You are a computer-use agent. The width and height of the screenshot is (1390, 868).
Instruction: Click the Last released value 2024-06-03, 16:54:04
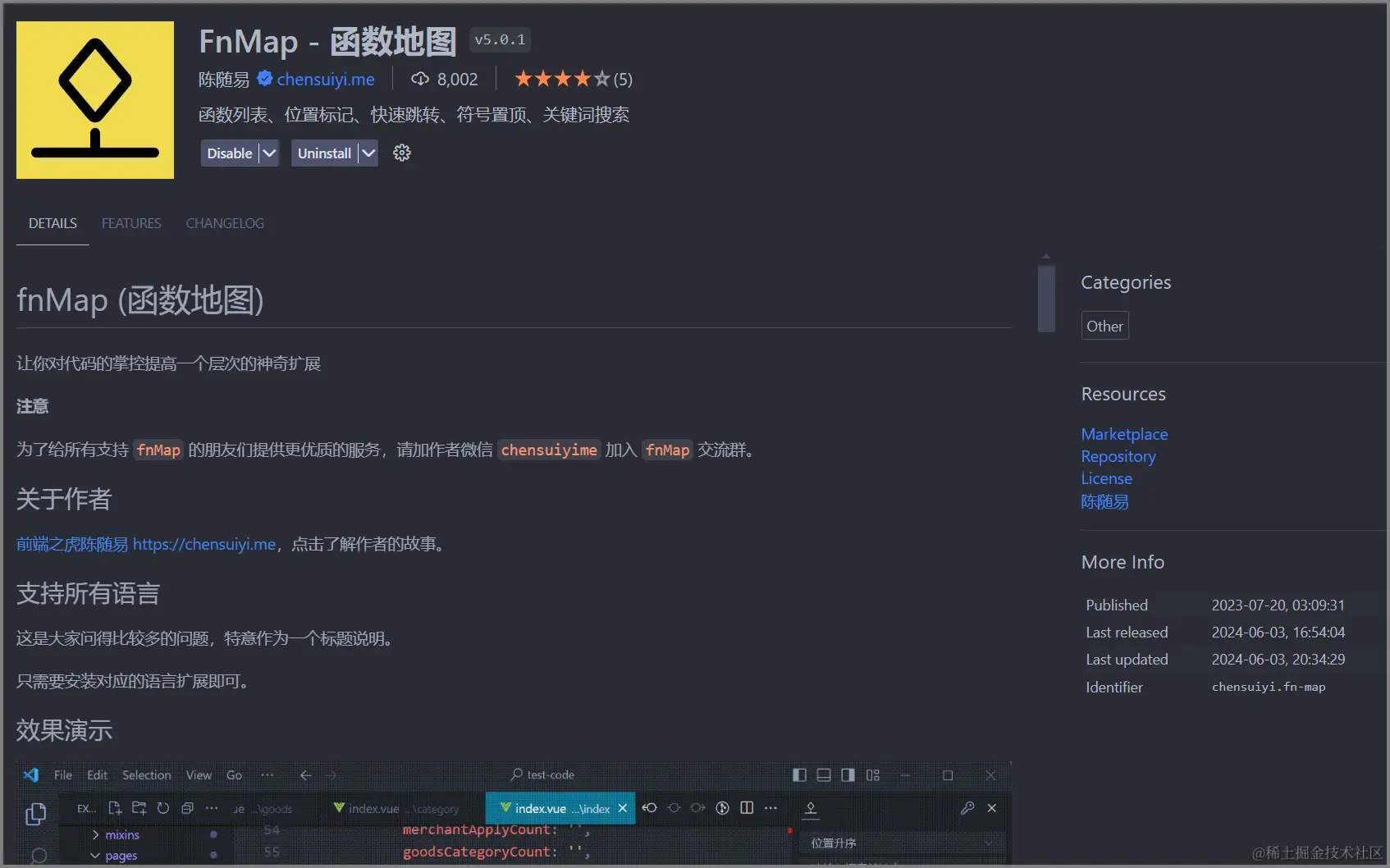[1278, 633]
